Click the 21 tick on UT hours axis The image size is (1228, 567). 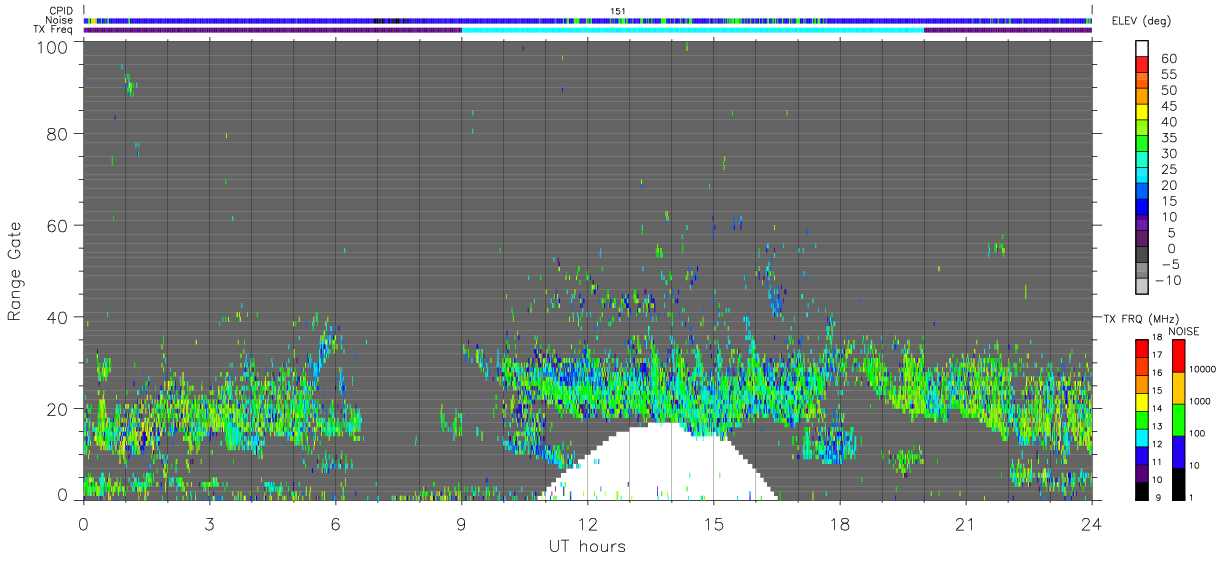pos(966,524)
